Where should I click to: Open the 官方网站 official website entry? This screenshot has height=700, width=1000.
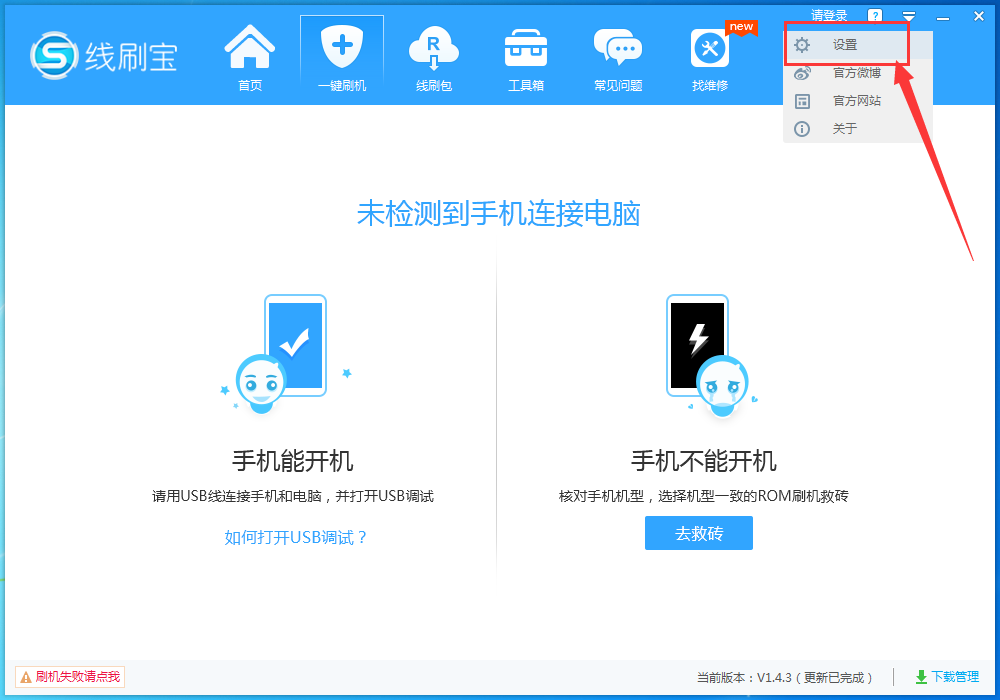pyautogui.click(x=848, y=101)
